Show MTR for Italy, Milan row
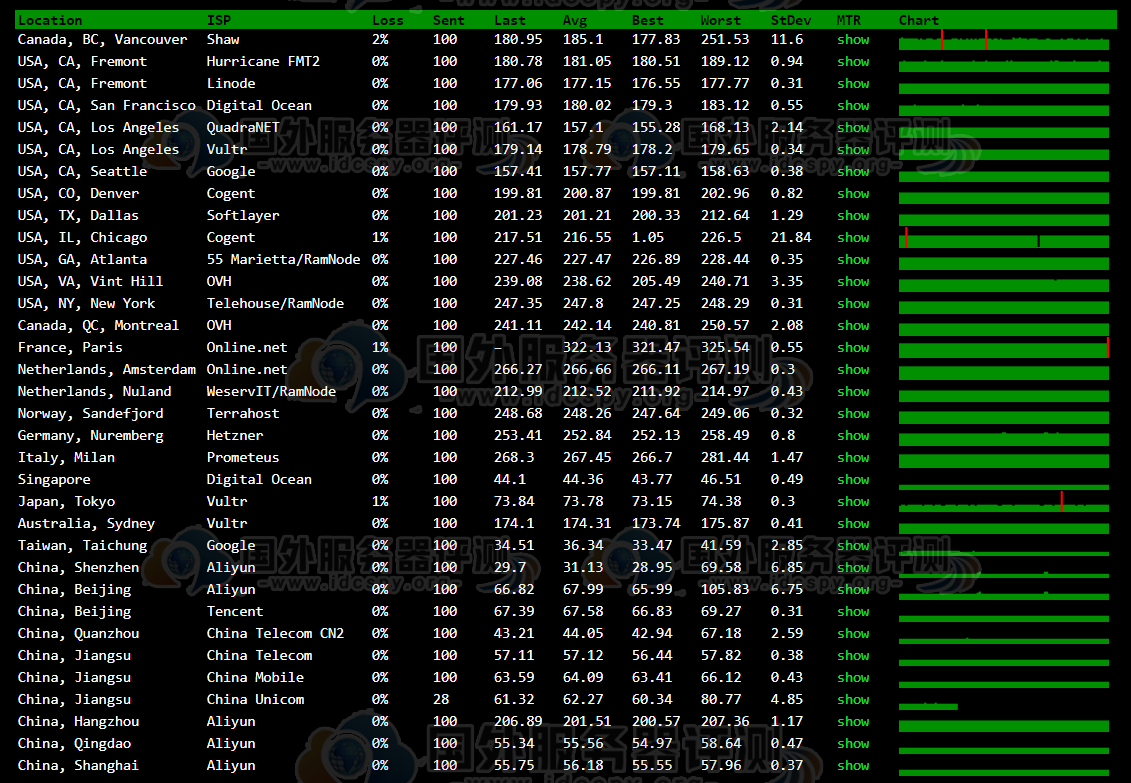Viewport: 1131px width, 783px height. click(853, 458)
